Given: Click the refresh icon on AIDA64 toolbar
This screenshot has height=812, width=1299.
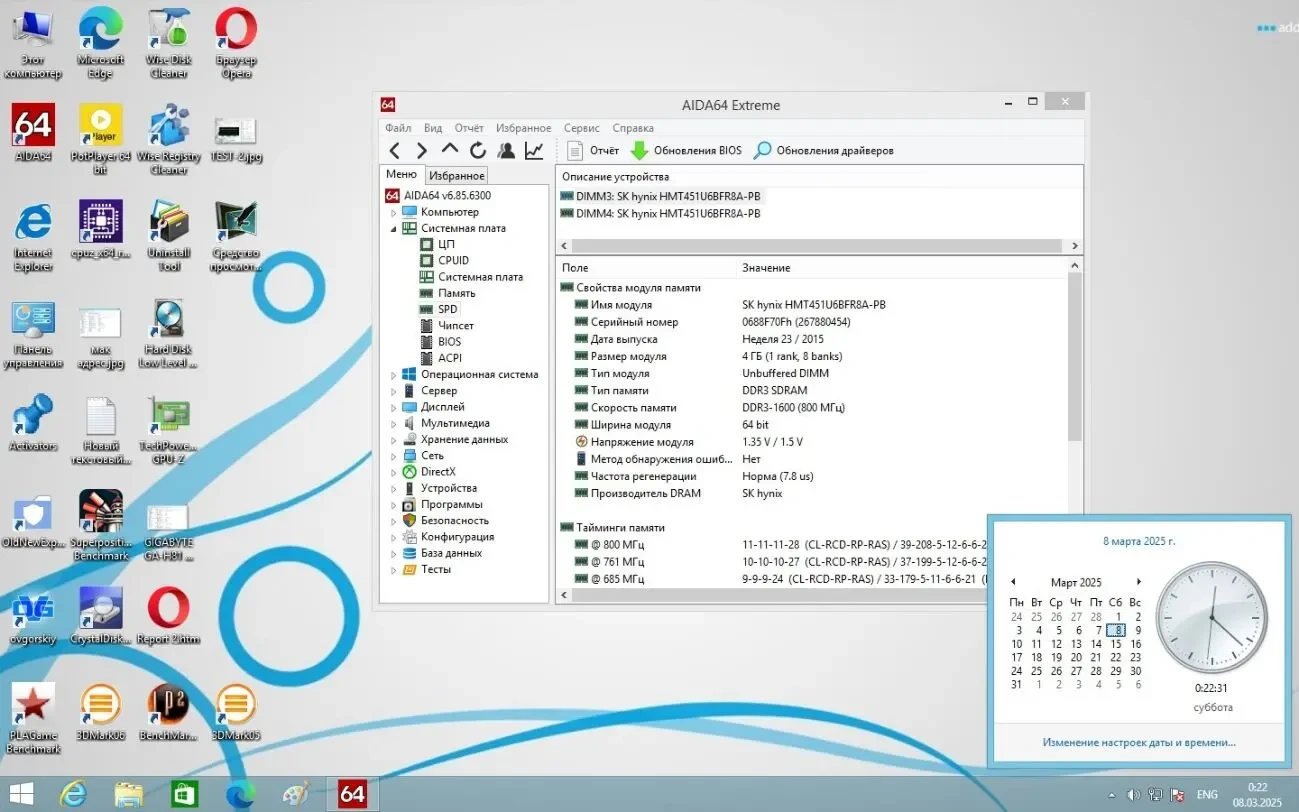Looking at the screenshot, I should tap(478, 149).
